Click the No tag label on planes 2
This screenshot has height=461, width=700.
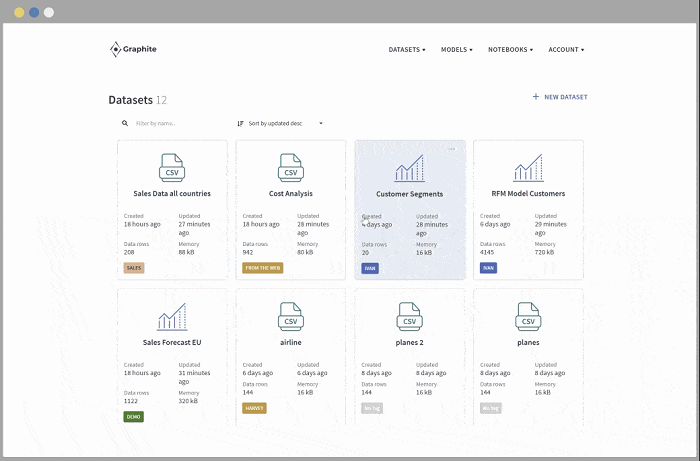coord(372,408)
